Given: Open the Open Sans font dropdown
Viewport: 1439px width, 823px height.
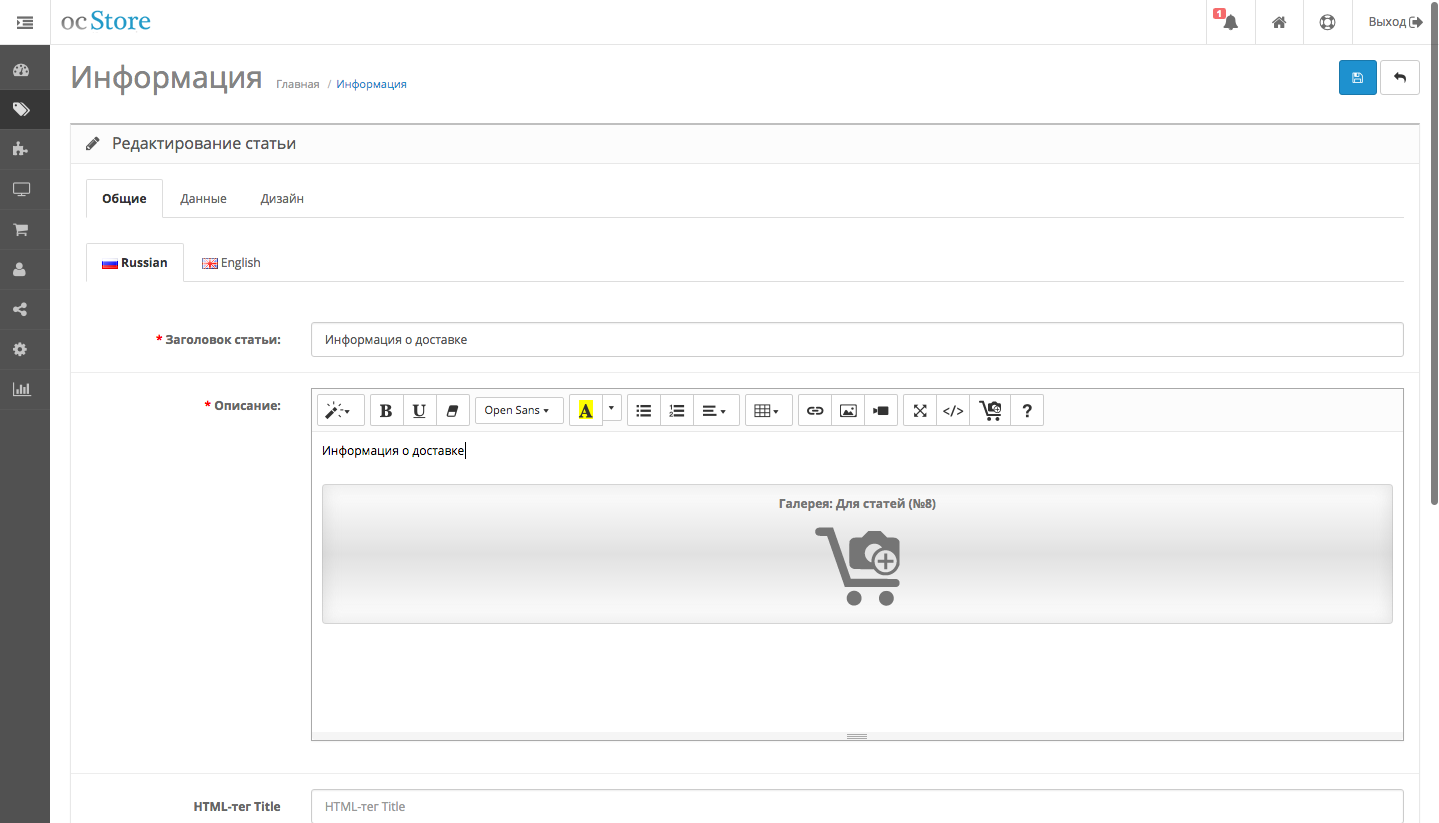Looking at the screenshot, I should coord(517,410).
